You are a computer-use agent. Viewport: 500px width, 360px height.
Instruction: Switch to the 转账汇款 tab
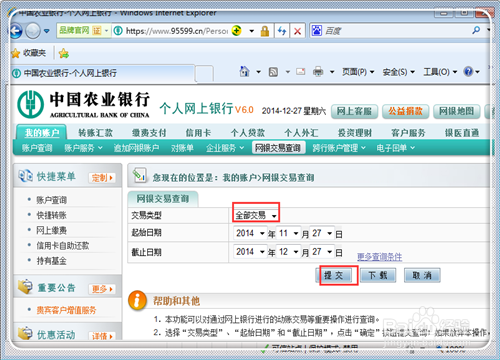click(95, 133)
